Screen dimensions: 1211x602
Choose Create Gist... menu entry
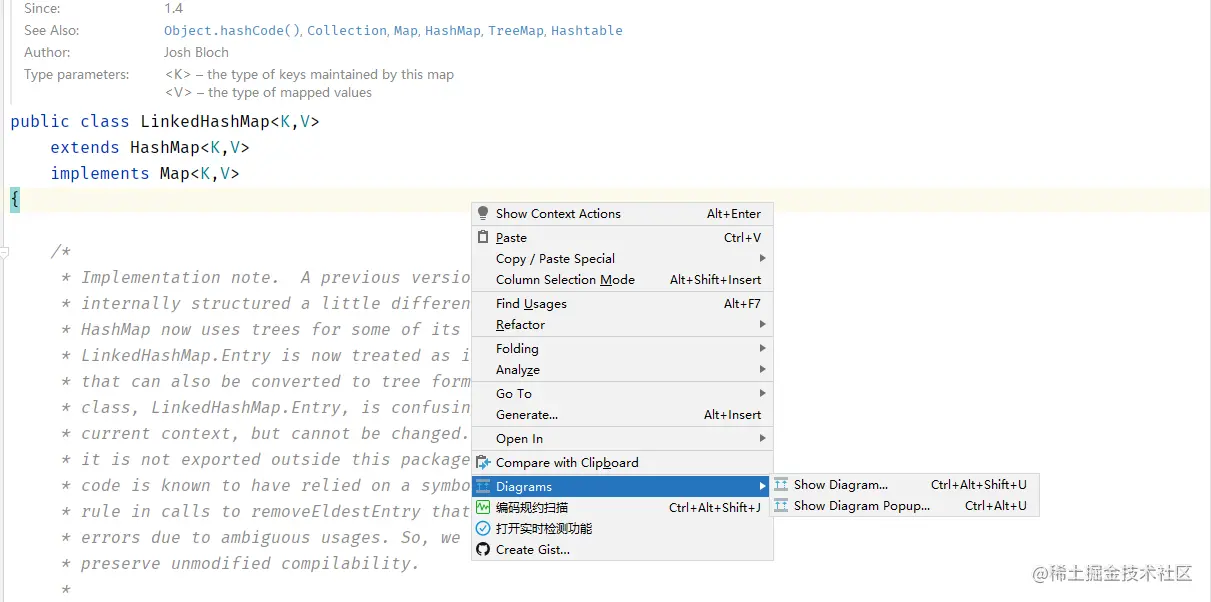tap(622, 549)
